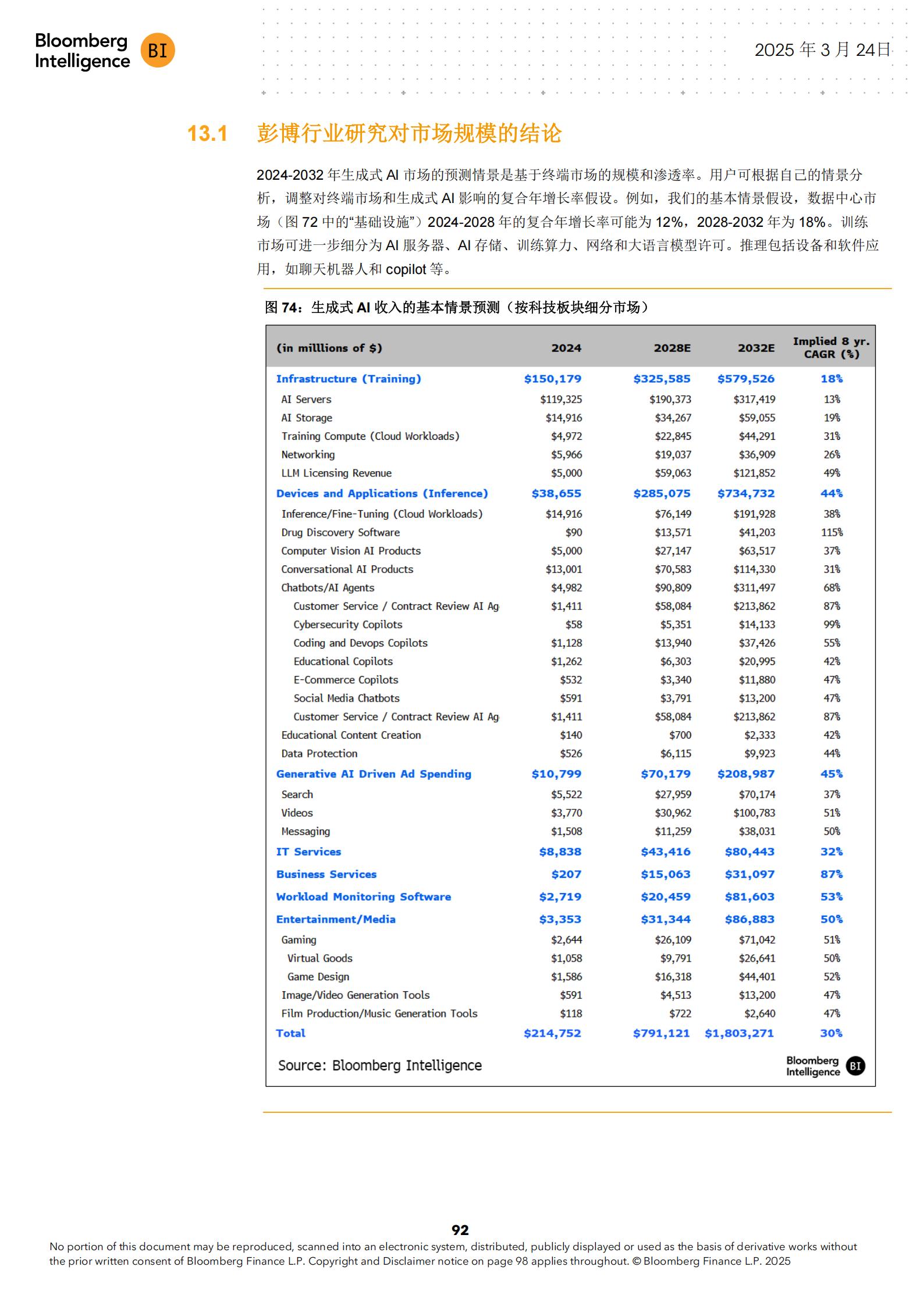Click the "LLM Licensing Revenue" row label

[x=336, y=473]
